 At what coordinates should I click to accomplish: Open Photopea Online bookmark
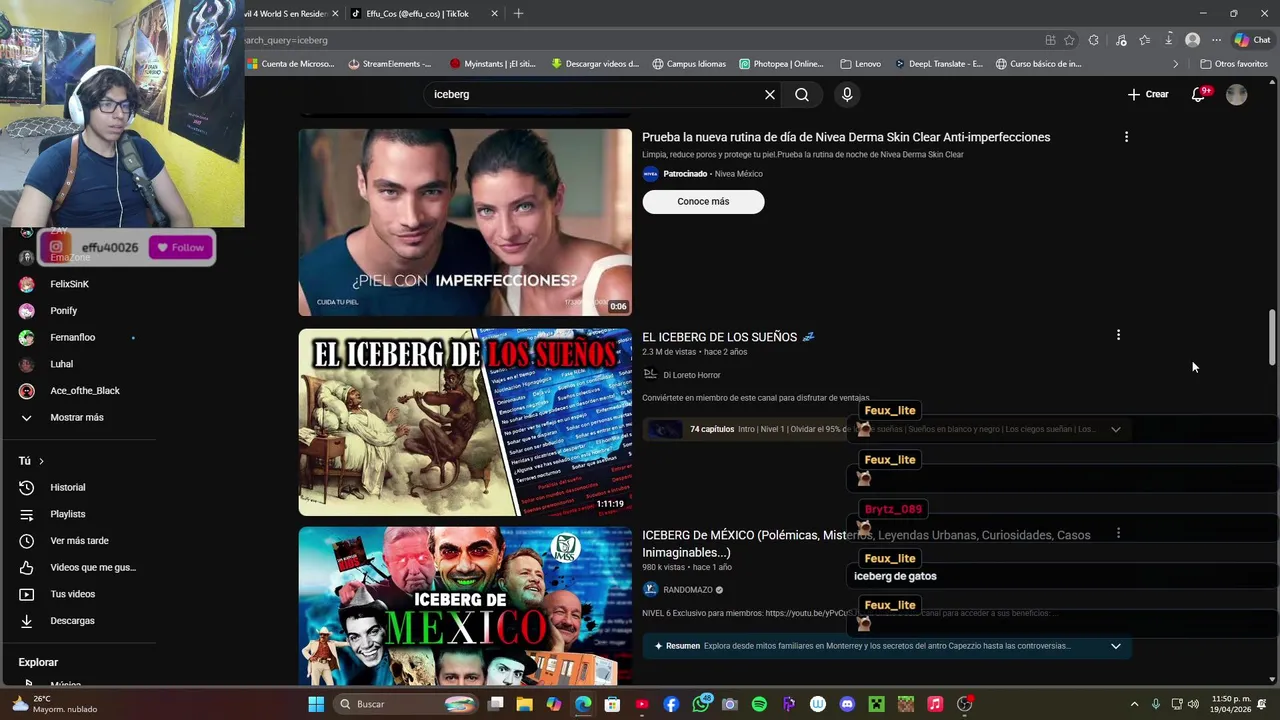pyautogui.click(x=781, y=64)
